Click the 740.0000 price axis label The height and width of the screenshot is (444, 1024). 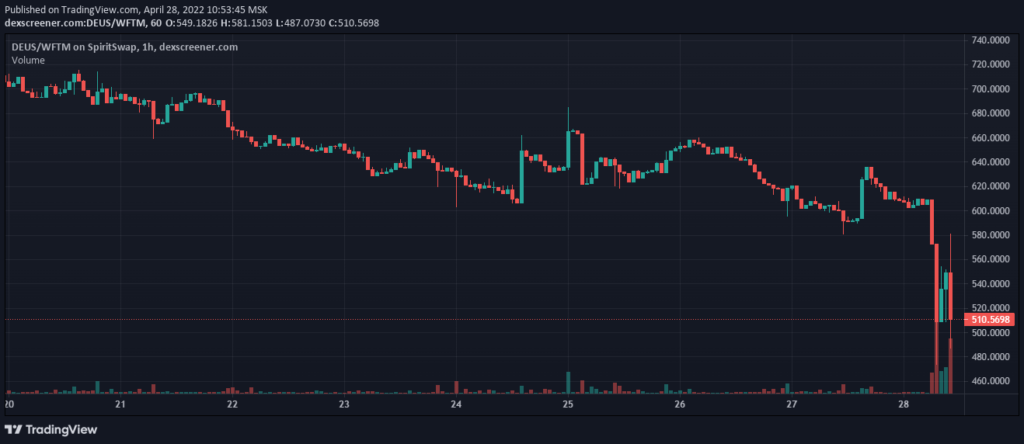pos(990,40)
